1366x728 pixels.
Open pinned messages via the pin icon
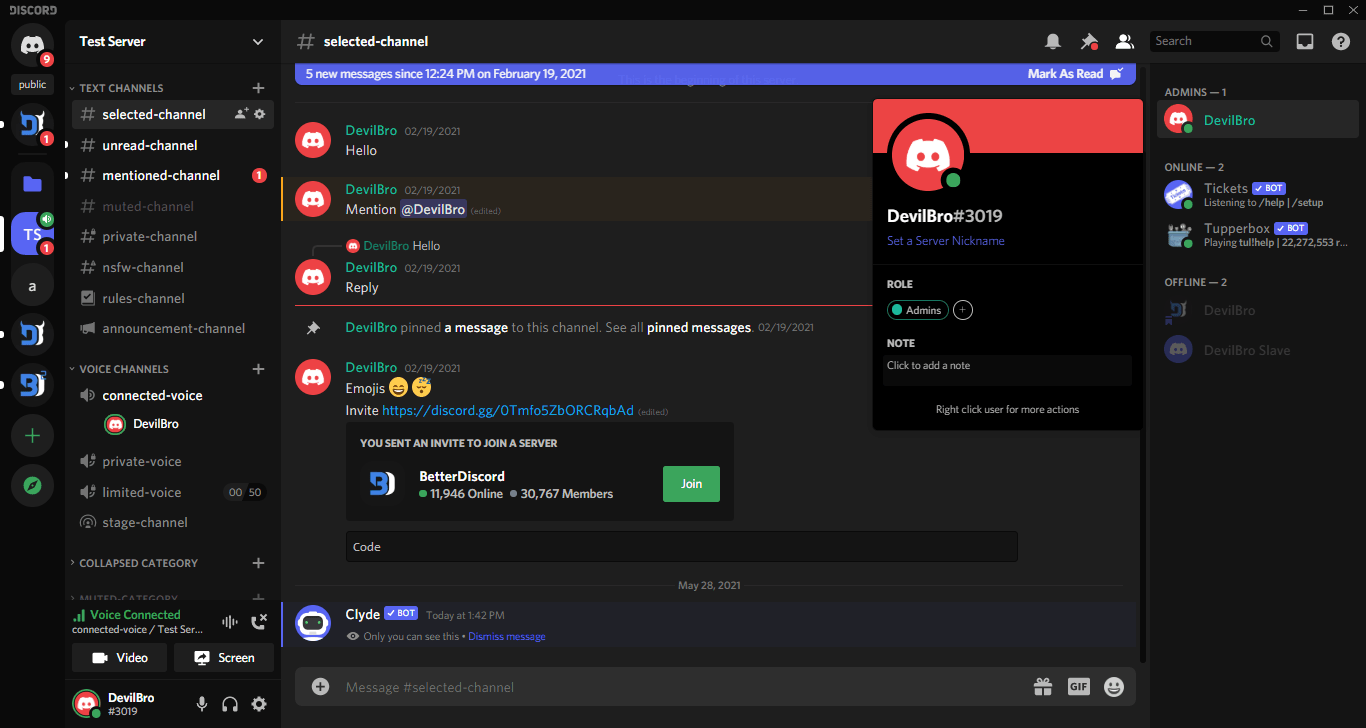(x=1088, y=41)
